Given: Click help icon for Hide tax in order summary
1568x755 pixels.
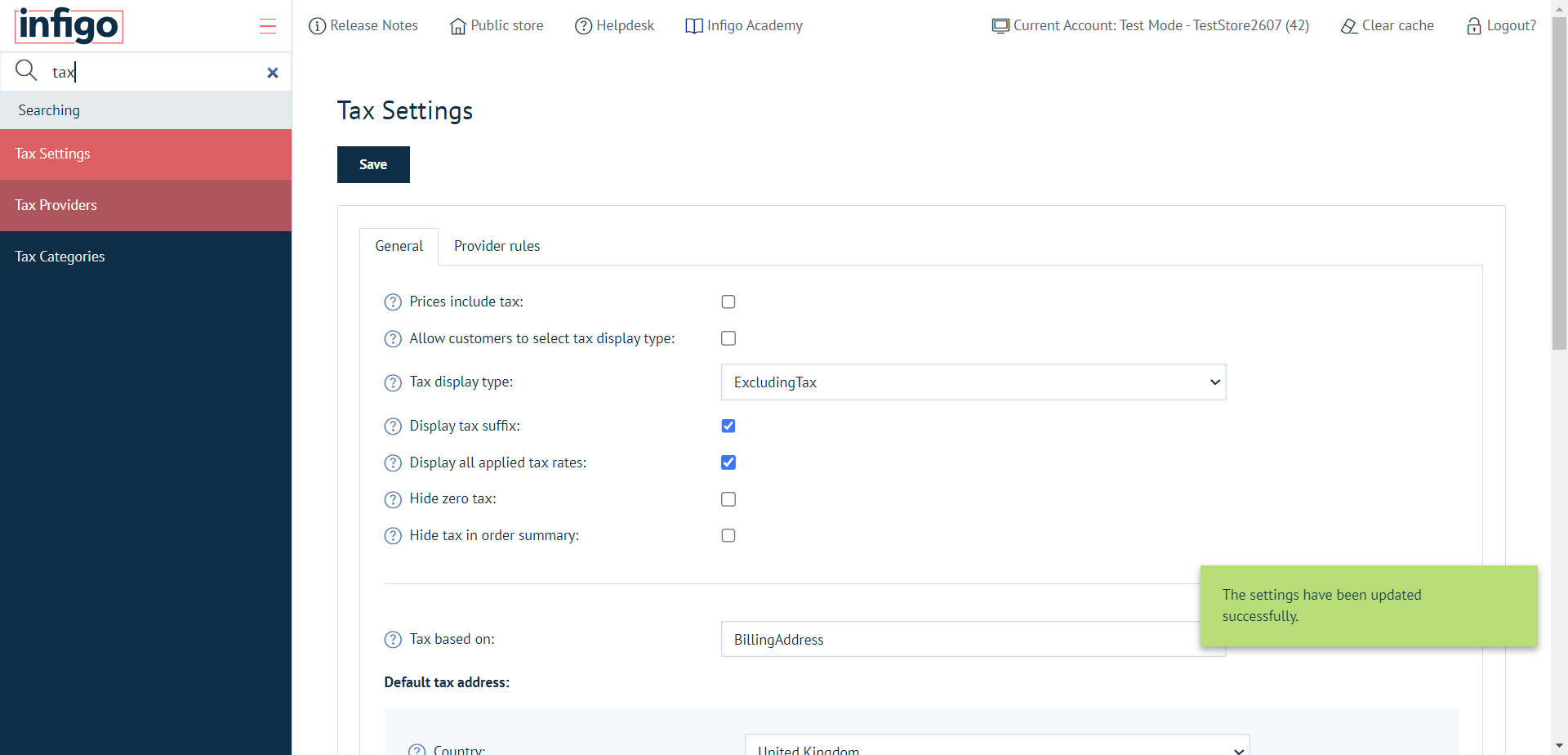Looking at the screenshot, I should (393, 536).
